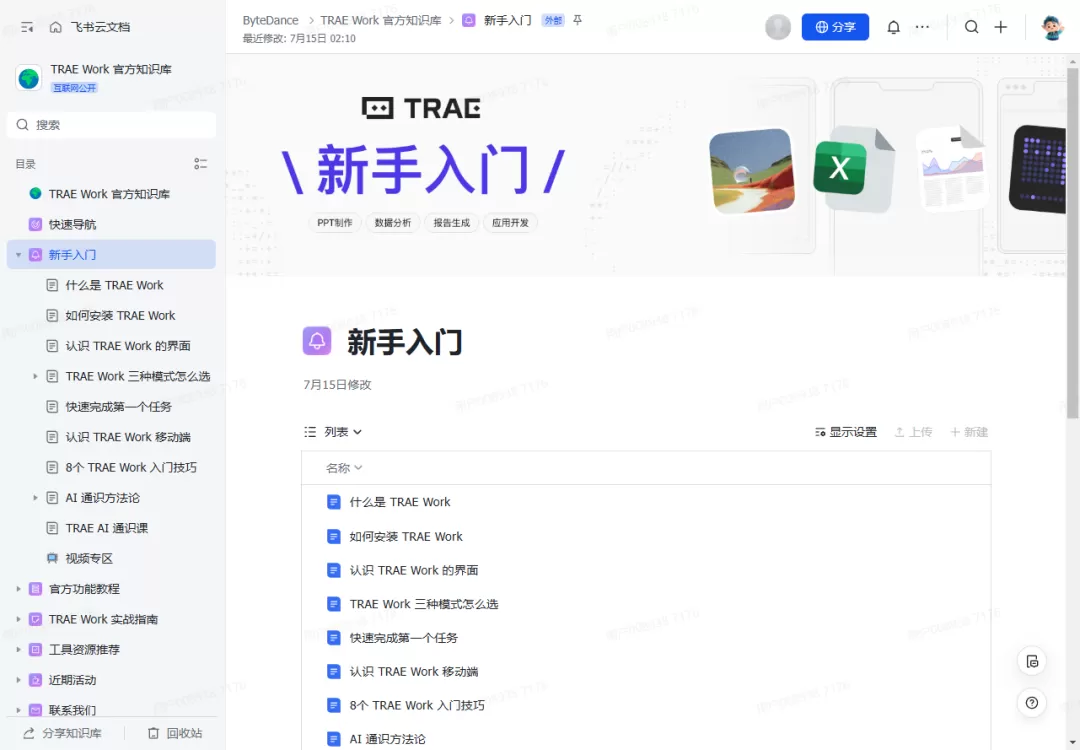Click the search magnifier in top bar
The height and width of the screenshot is (750, 1080).
click(x=971, y=27)
